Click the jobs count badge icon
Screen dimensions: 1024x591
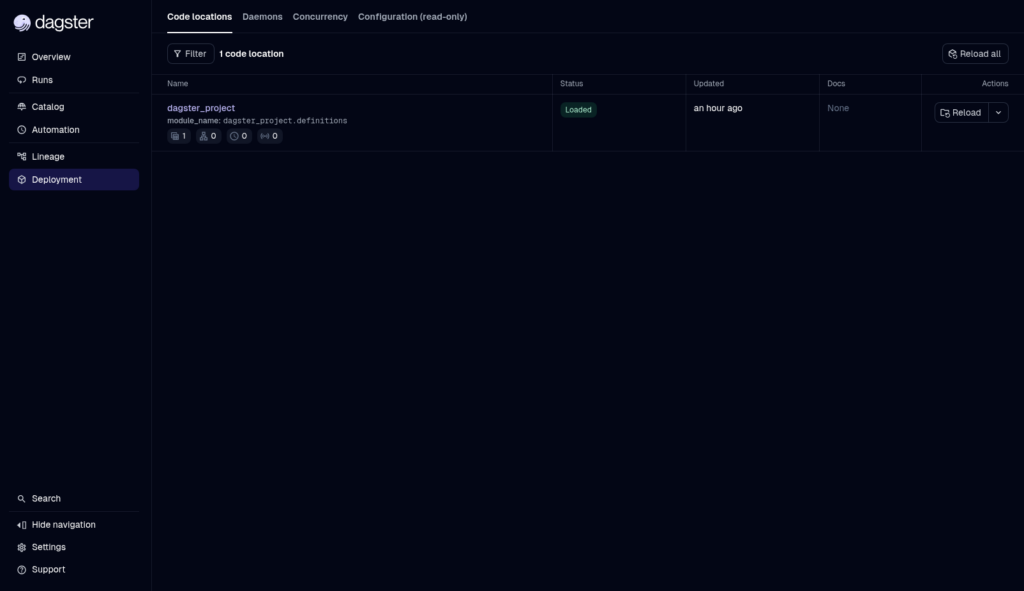point(208,136)
